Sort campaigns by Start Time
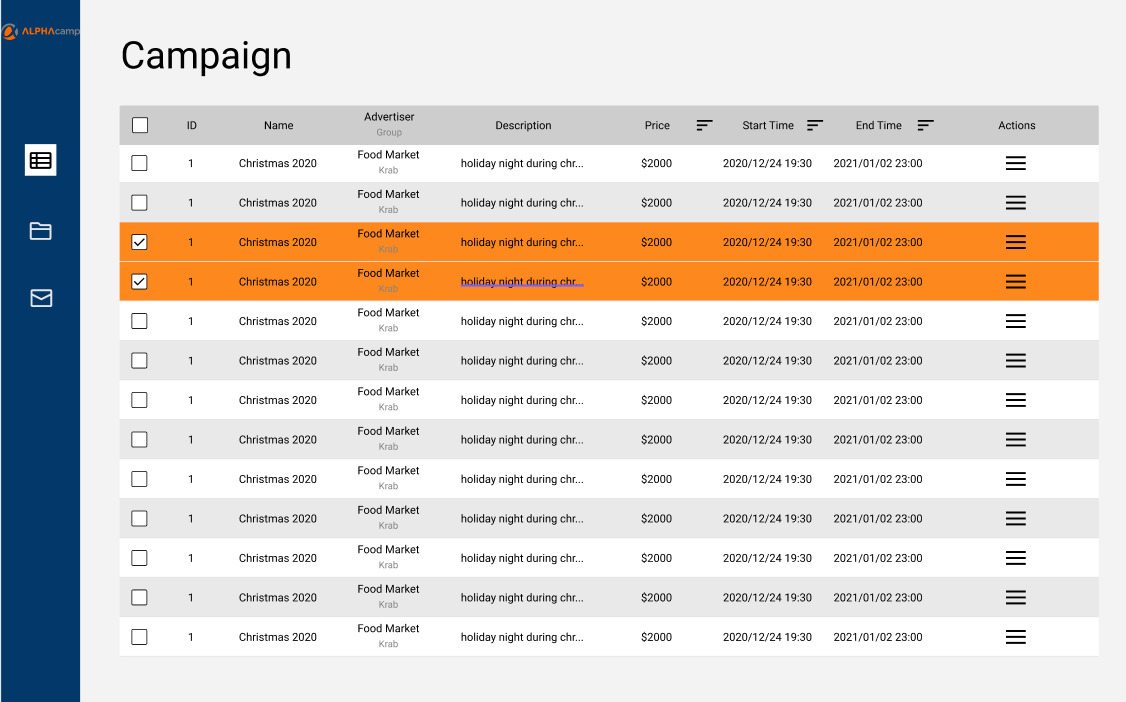Viewport: 1126px width, 702px height. click(x=814, y=125)
